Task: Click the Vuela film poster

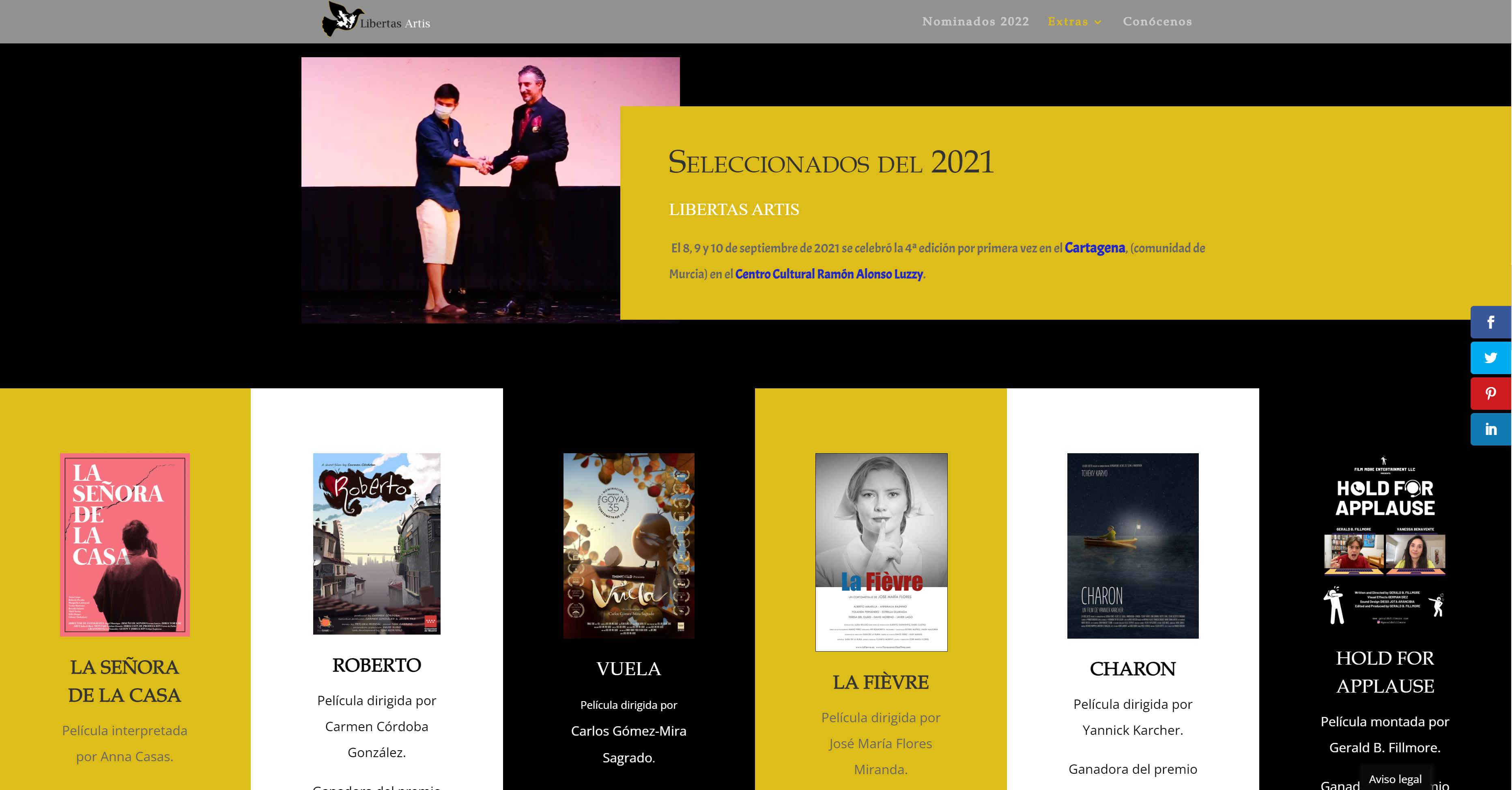Action: (x=629, y=545)
